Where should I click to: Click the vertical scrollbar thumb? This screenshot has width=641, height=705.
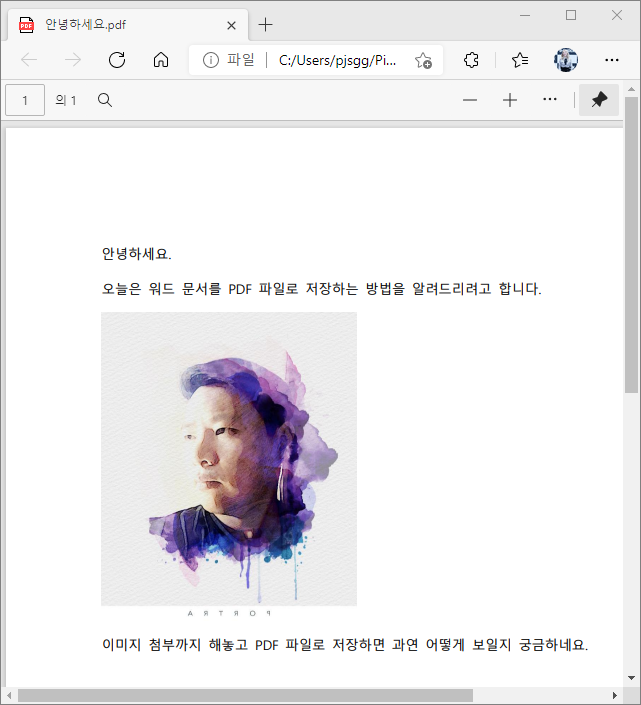631,245
